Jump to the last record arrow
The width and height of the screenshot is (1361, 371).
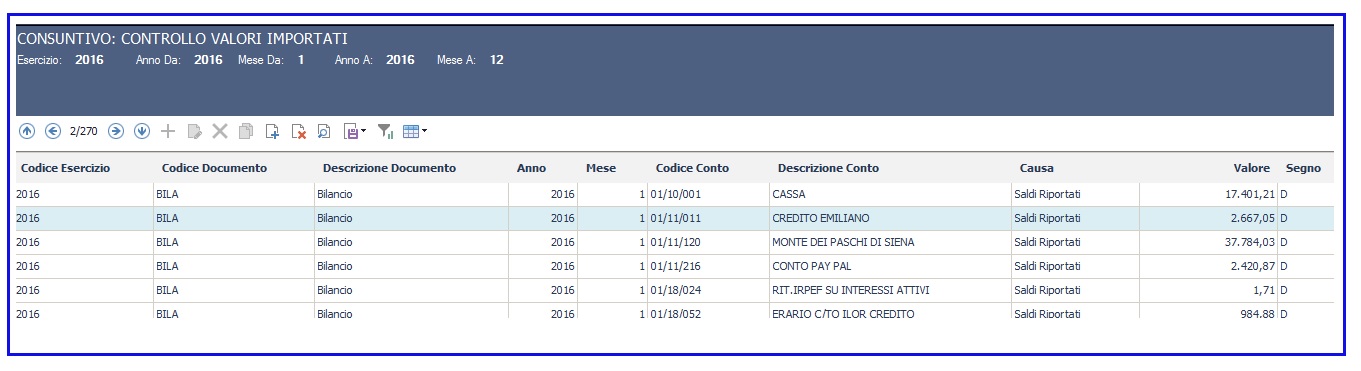[x=142, y=131]
